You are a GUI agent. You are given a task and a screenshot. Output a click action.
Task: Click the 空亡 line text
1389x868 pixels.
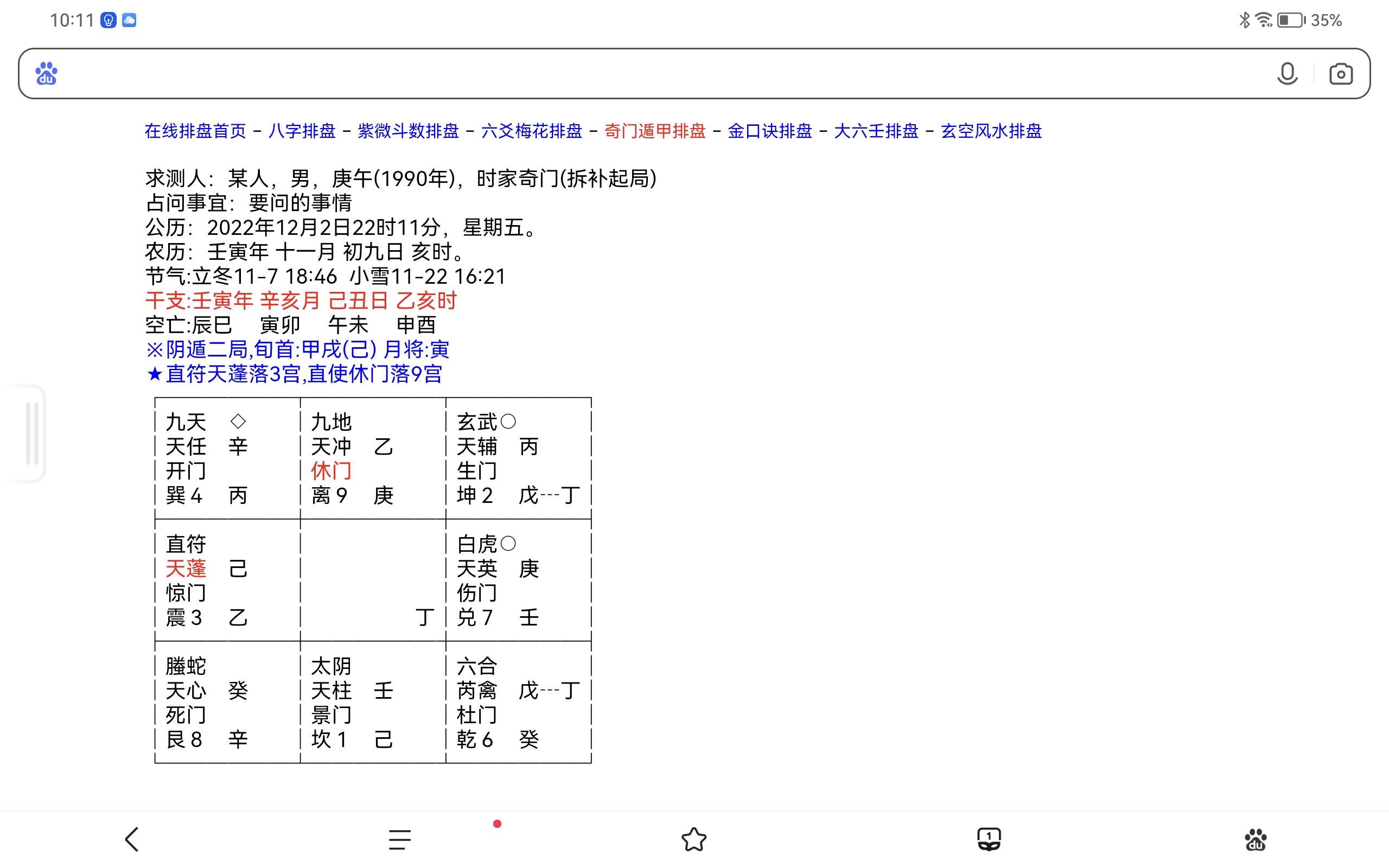click(x=290, y=325)
